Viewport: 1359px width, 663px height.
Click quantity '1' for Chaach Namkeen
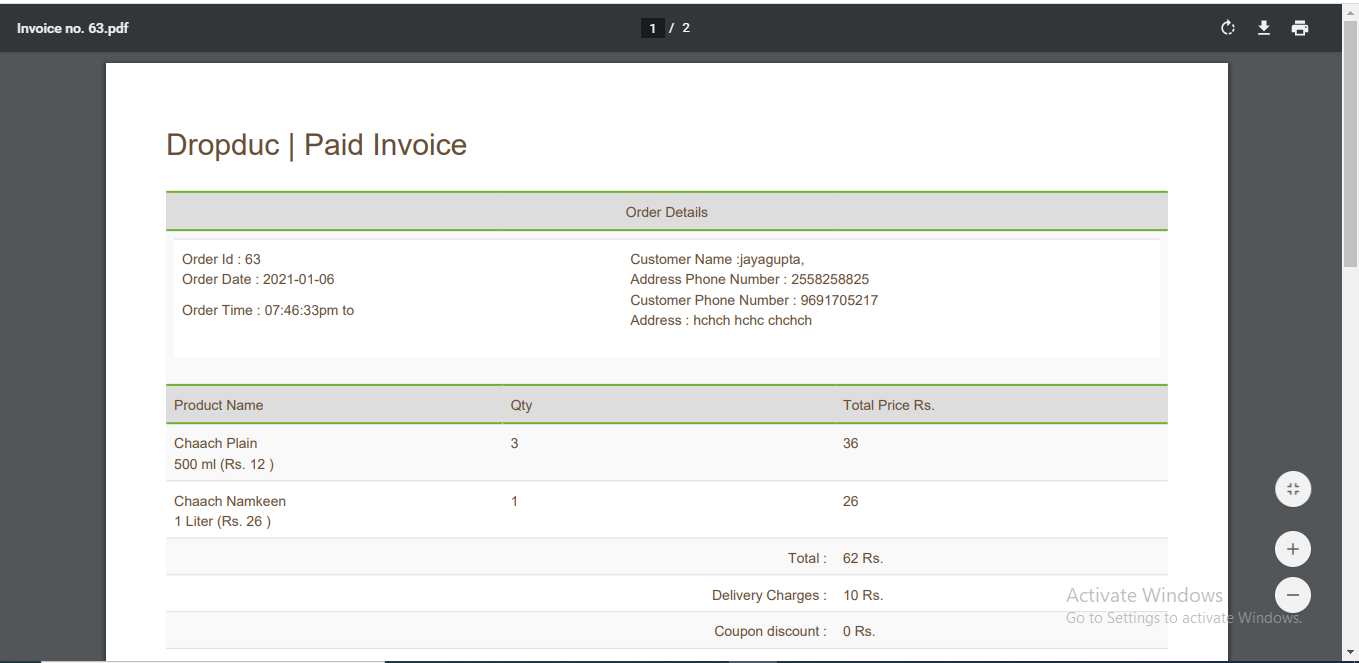click(x=514, y=501)
